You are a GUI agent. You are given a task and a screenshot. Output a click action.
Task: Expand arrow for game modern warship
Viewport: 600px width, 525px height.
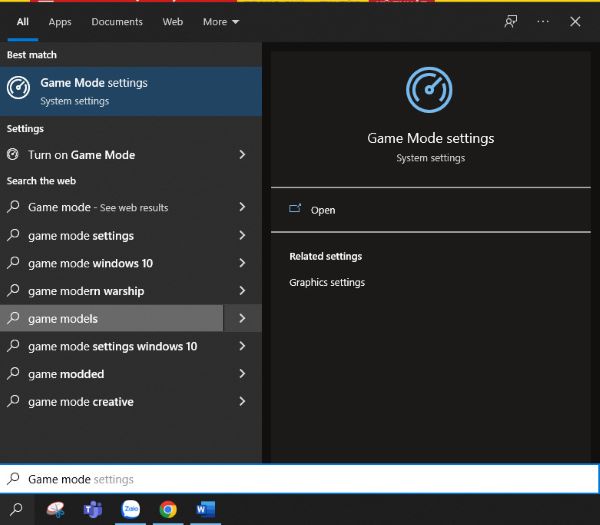pyautogui.click(x=242, y=290)
